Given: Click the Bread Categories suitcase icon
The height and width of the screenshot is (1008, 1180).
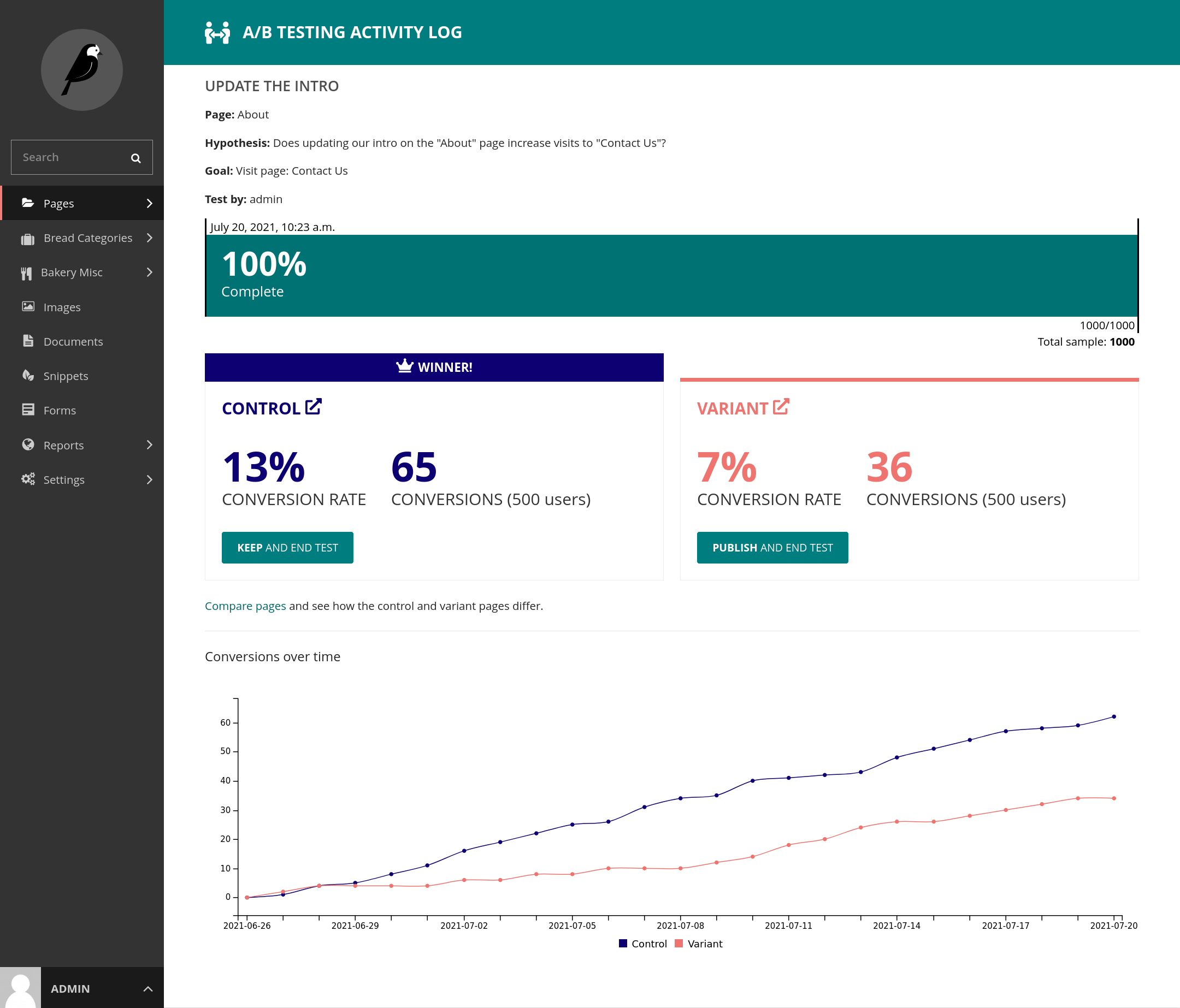Looking at the screenshot, I should (x=28, y=239).
